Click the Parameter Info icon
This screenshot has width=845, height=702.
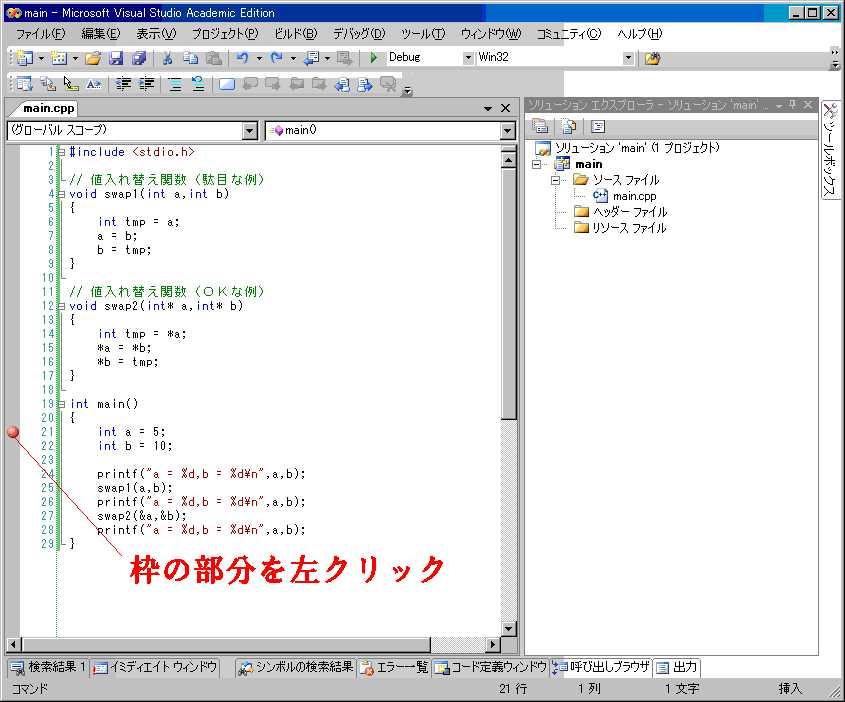[48, 84]
